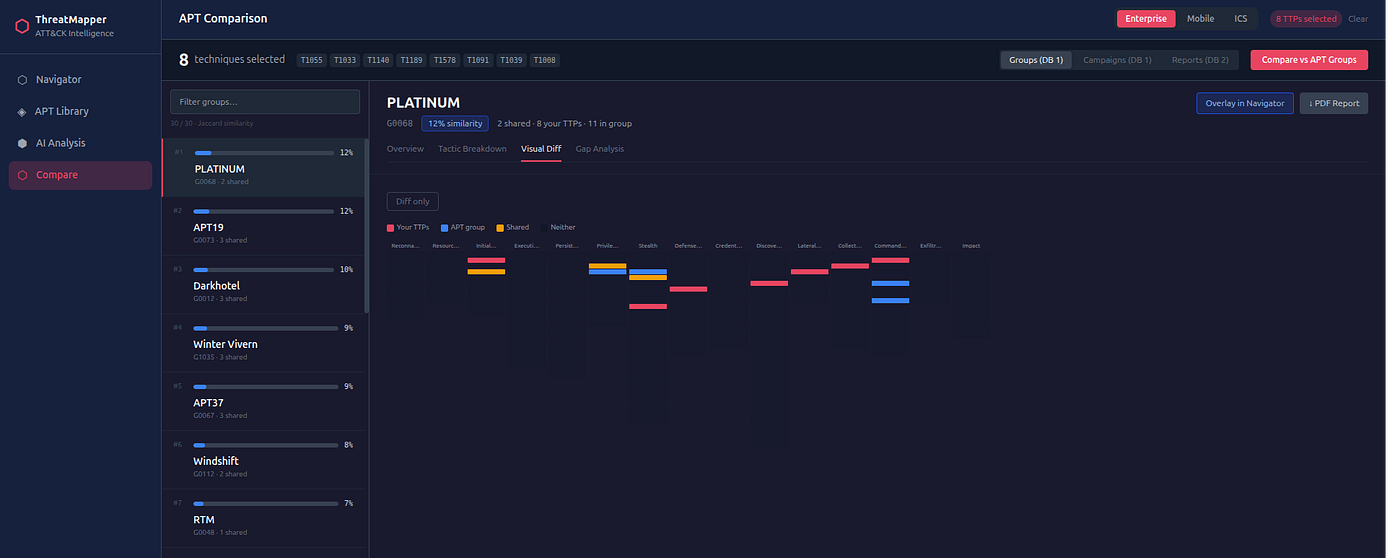Select the Enterprise domain toggle
Image resolution: width=1400 pixels, height=558 pixels.
[x=1146, y=19]
